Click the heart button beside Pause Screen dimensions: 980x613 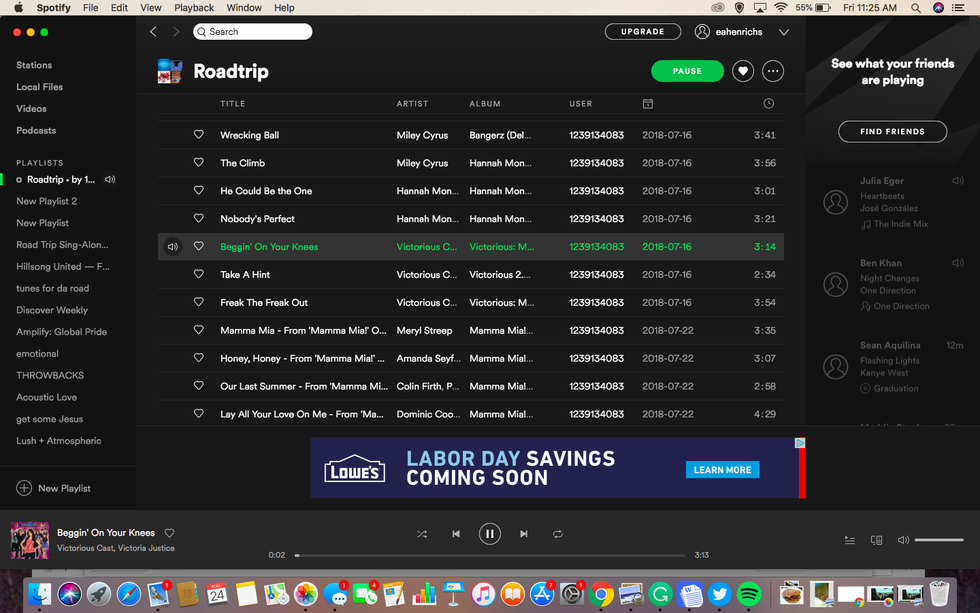[742, 71]
